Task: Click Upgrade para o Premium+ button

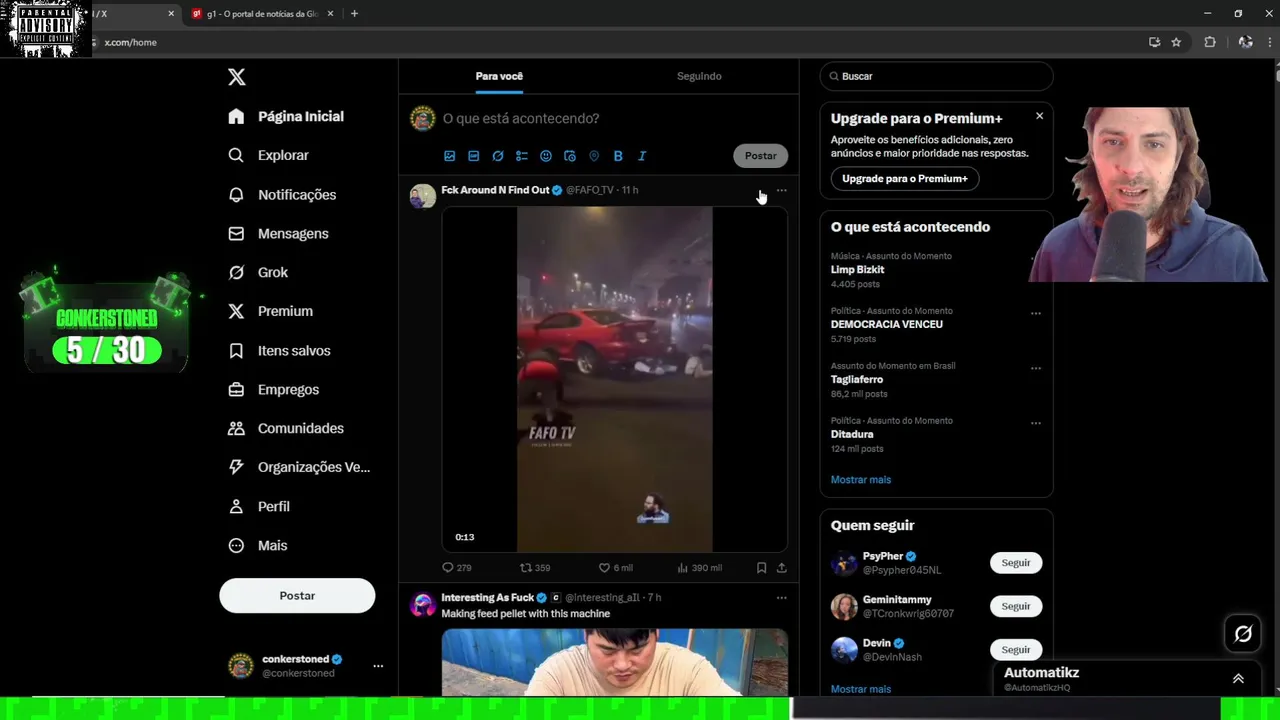Action: pos(905,178)
